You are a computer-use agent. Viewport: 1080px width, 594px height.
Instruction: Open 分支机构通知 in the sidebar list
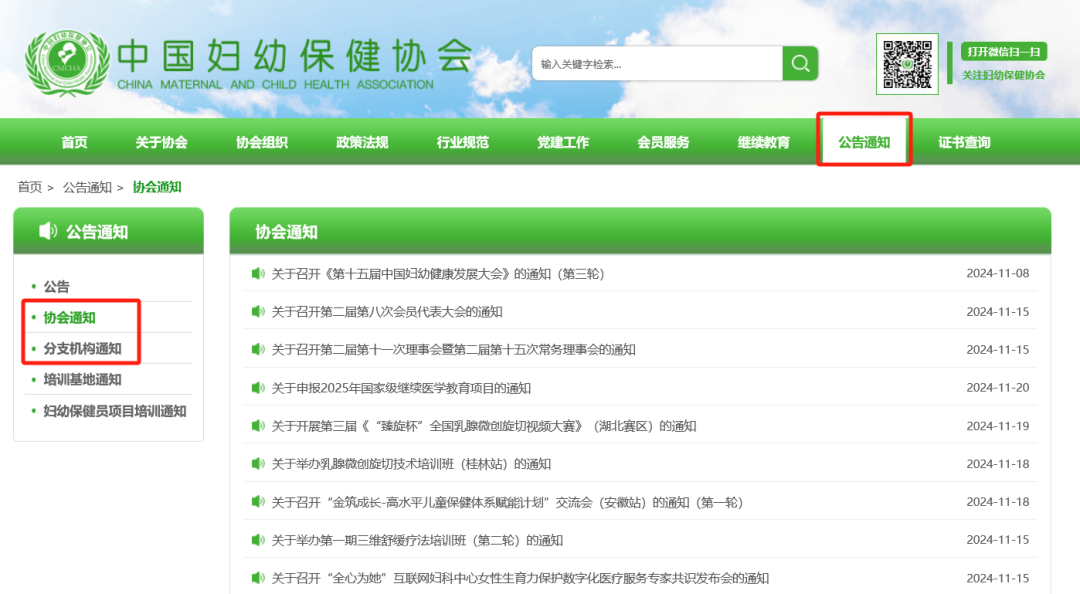[82, 349]
